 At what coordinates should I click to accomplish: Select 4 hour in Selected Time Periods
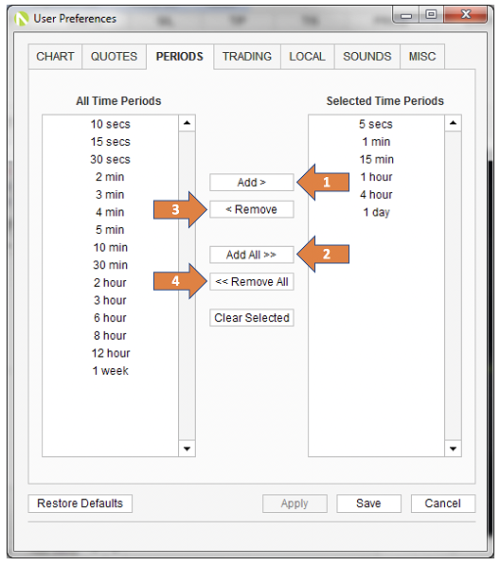(x=376, y=195)
